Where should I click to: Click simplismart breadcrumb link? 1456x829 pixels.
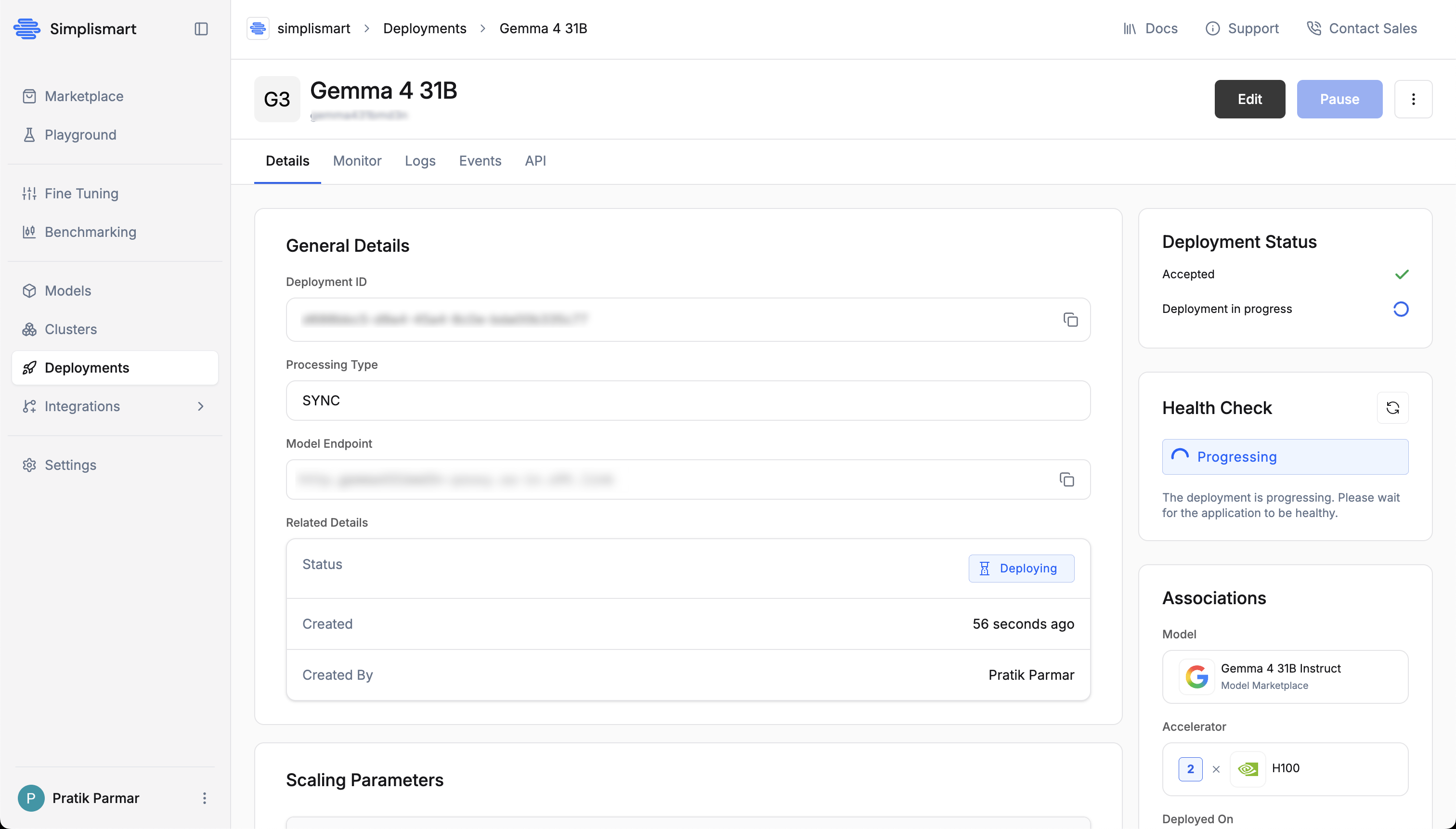313,28
